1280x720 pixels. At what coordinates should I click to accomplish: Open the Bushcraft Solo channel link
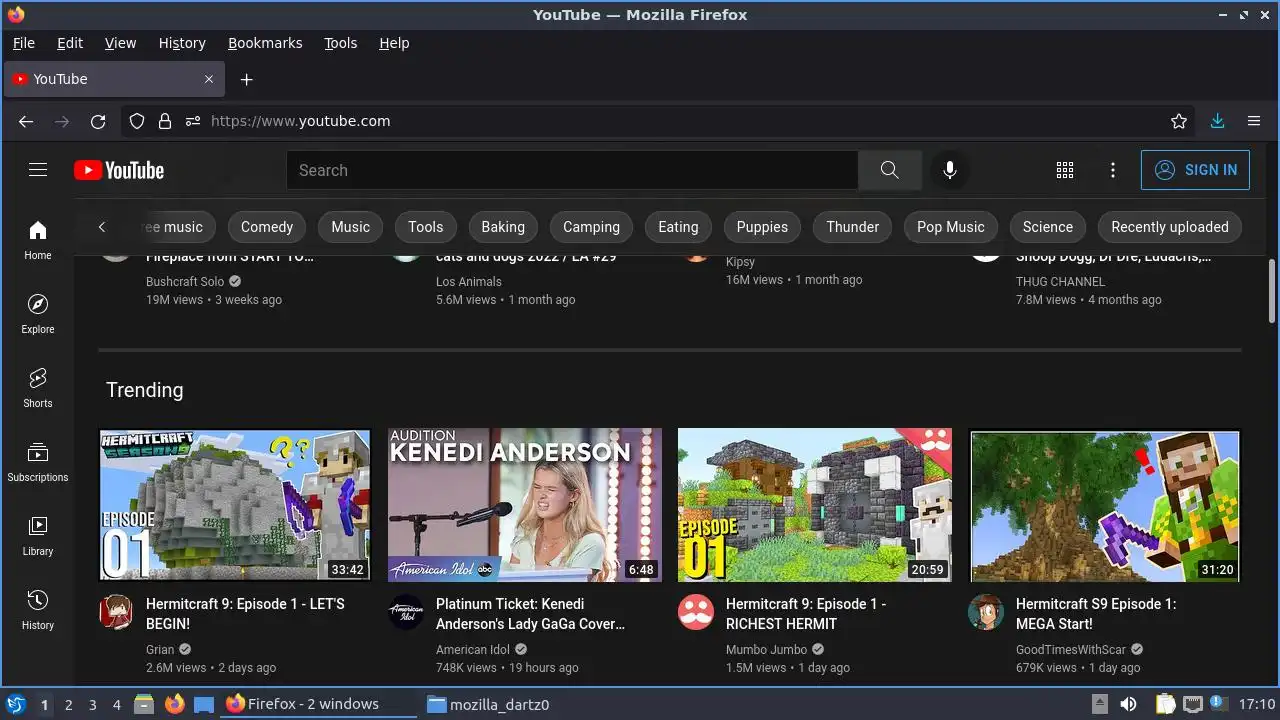pos(185,282)
